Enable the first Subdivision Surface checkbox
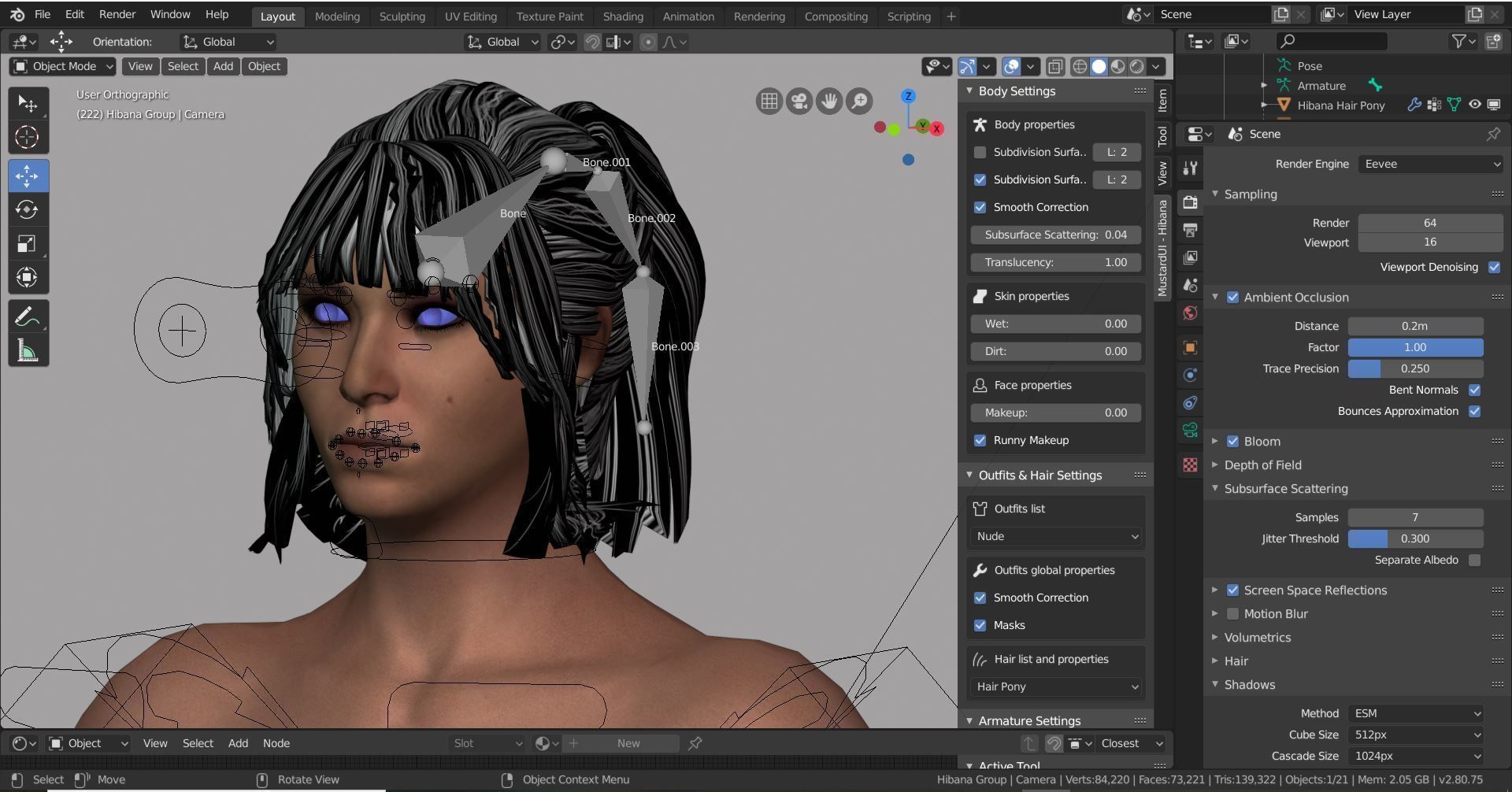 click(x=980, y=152)
